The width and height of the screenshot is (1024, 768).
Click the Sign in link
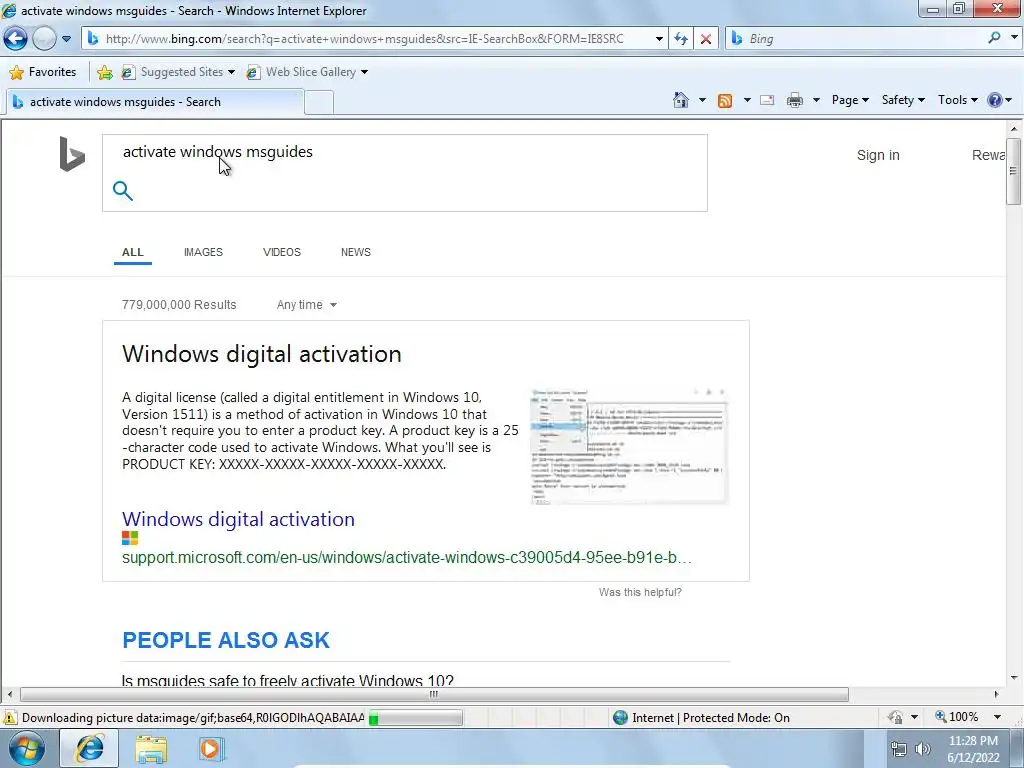(x=878, y=155)
